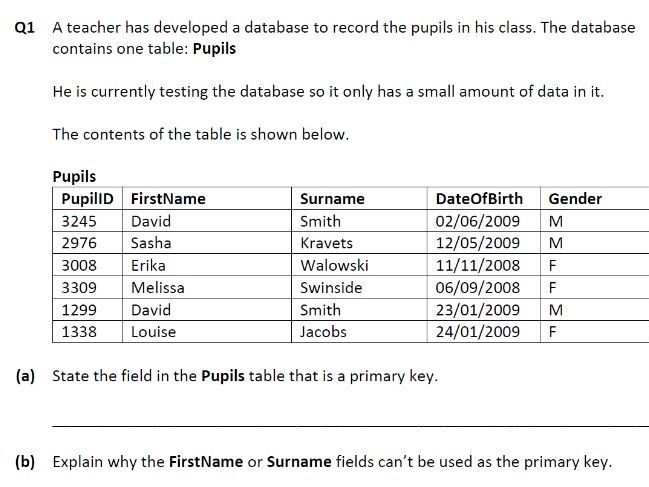Click the cell with PupilID 2976
This screenshot has width=649, height=487.
(79, 243)
